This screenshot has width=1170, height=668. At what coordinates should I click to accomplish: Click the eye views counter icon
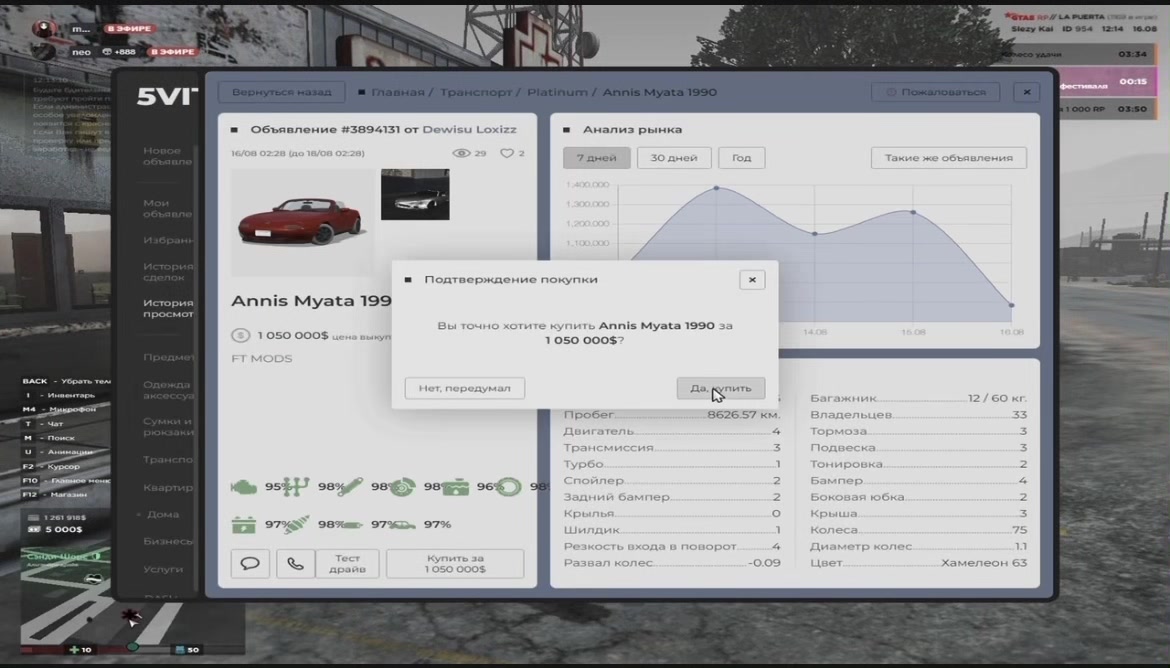(x=461, y=153)
